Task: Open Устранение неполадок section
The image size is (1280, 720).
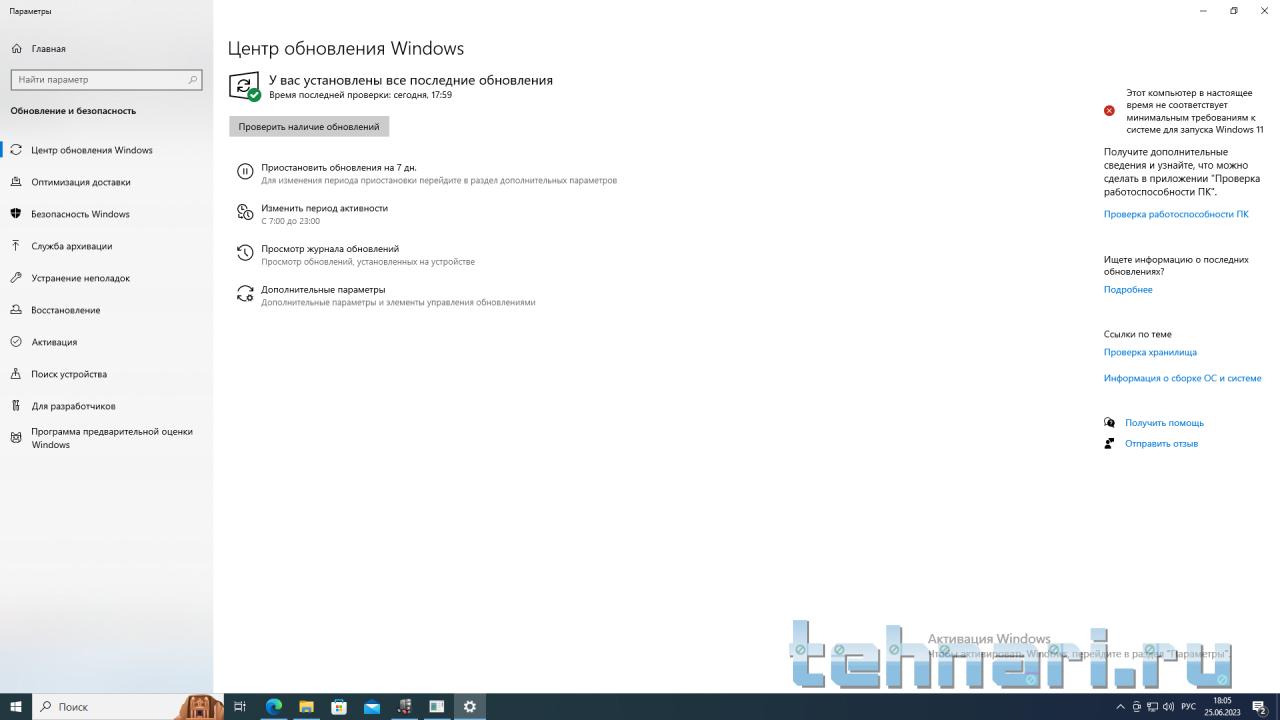Action: 106,278
